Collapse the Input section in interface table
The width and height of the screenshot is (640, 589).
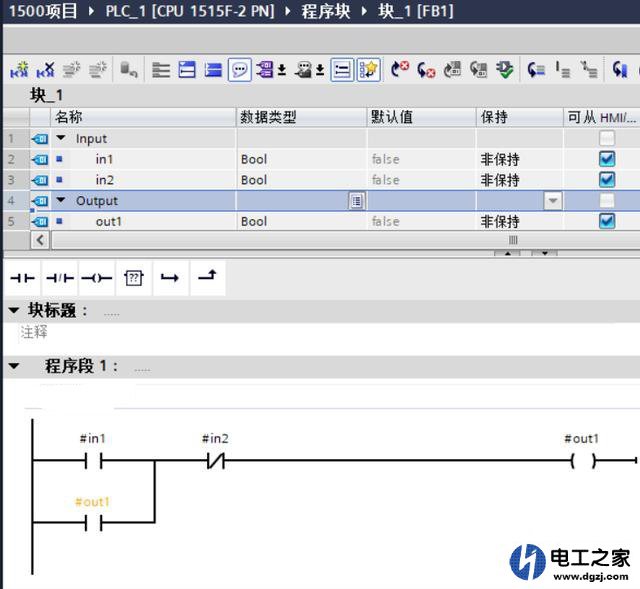(x=61, y=138)
